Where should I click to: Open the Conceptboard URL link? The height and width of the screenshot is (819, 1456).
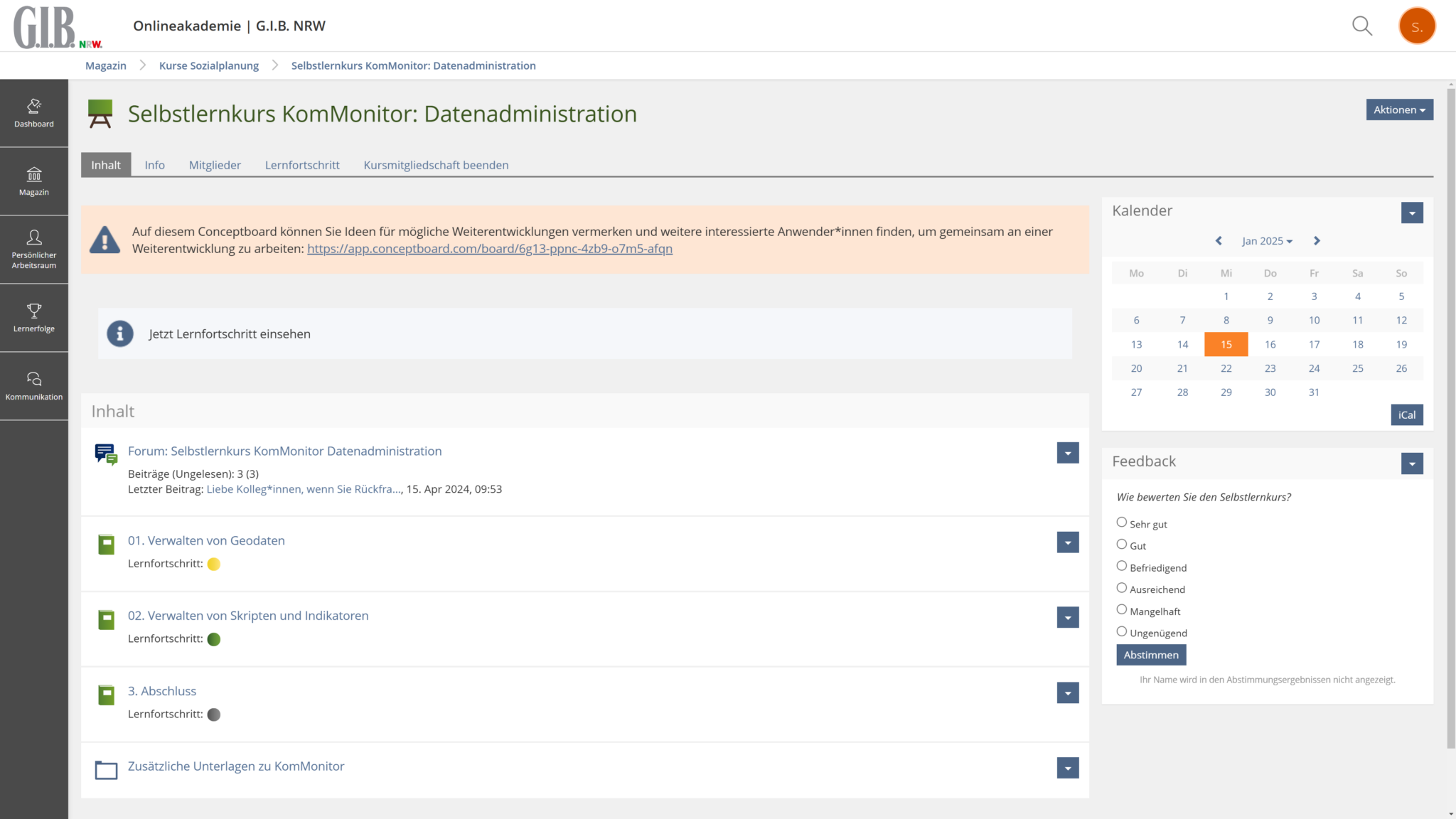tap(490, 249)
